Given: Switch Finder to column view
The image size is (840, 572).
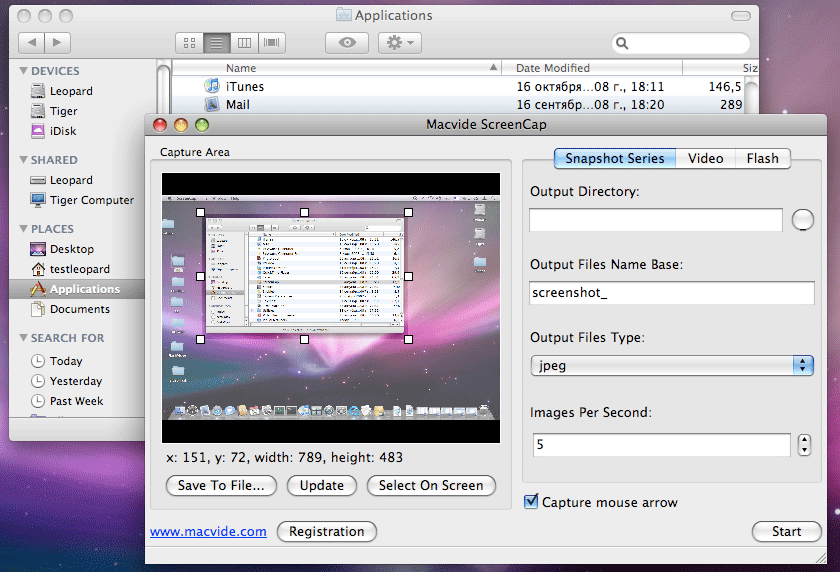Looking at the screenshot, I should point(244,43).
